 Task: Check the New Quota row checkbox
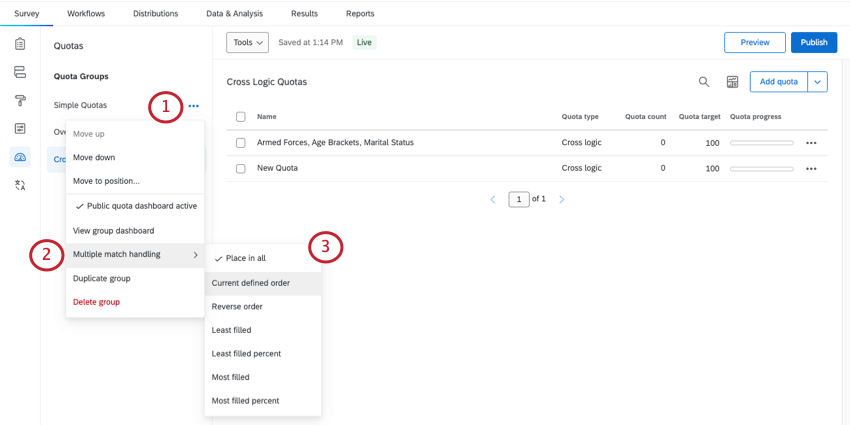tap(241, 168)
